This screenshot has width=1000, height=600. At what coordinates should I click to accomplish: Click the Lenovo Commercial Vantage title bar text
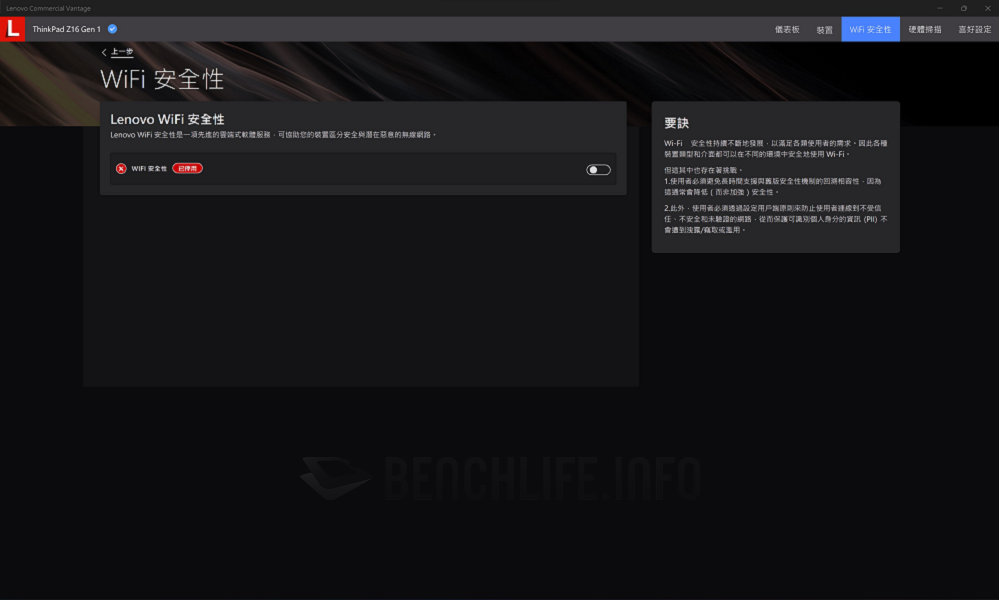click(x=48, y=8)
